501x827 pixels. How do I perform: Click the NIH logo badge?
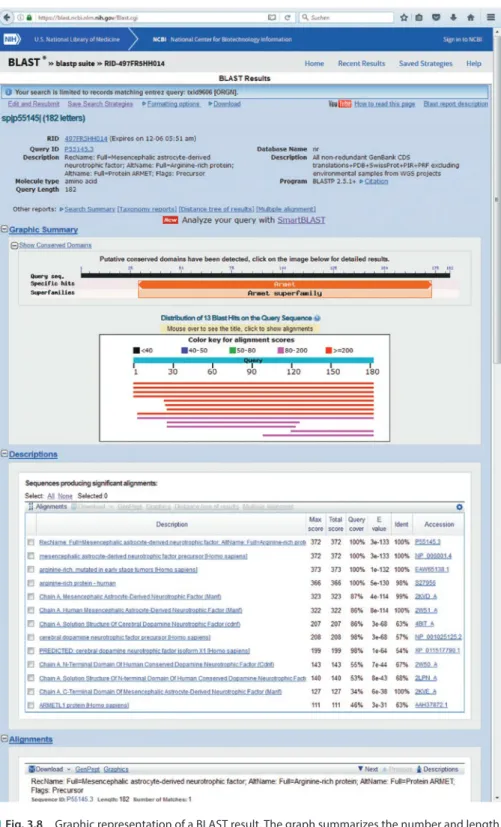(x=11, y=40)
